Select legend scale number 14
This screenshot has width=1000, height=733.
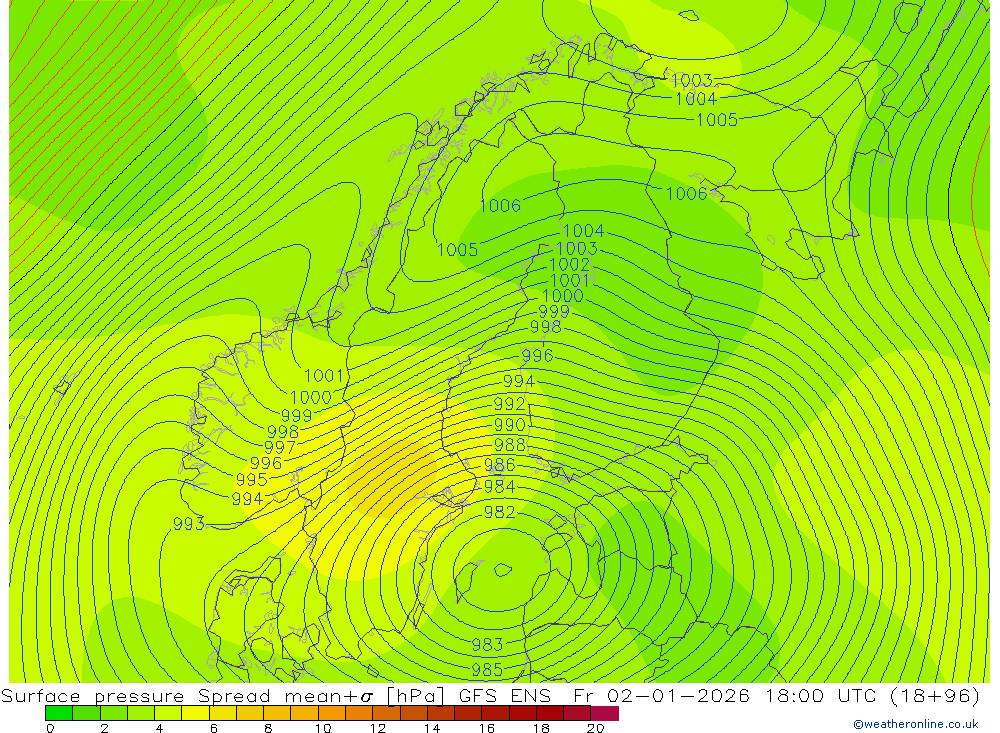pos(432,728)
